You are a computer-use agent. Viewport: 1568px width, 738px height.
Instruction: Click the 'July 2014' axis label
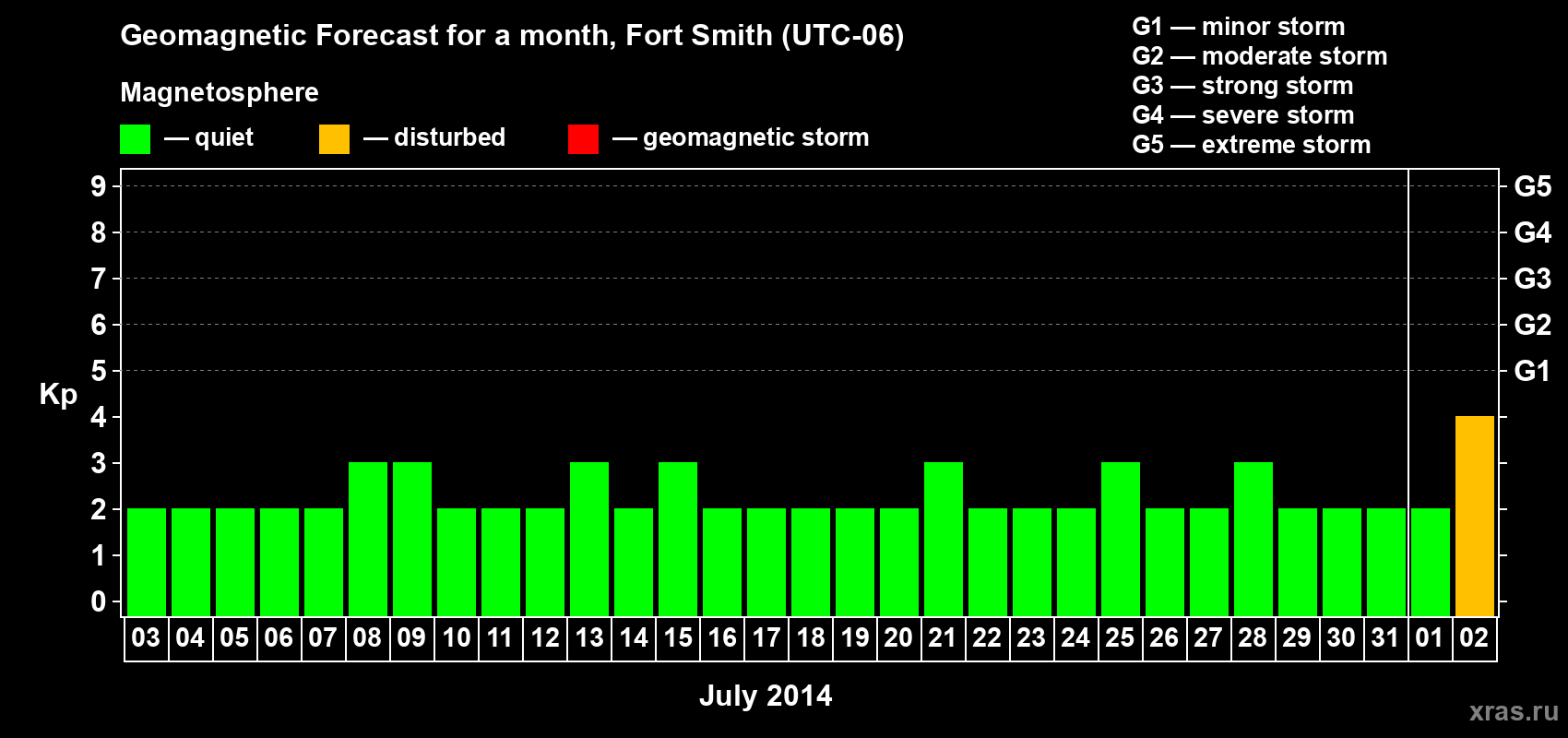pyautogui.click(x=766, y=696)
